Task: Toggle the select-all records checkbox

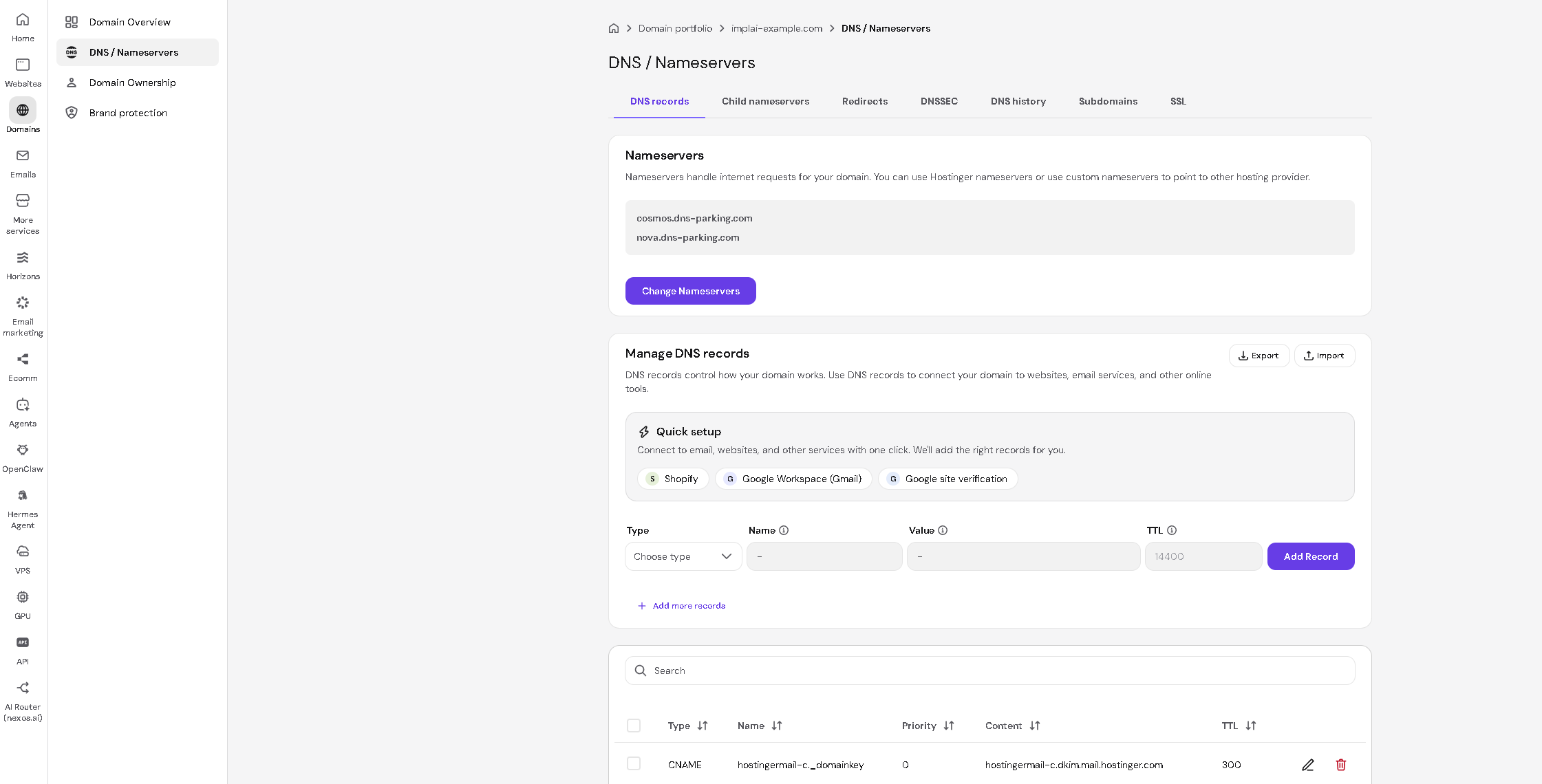Action: pyautogui.click(x=634, y=726)
